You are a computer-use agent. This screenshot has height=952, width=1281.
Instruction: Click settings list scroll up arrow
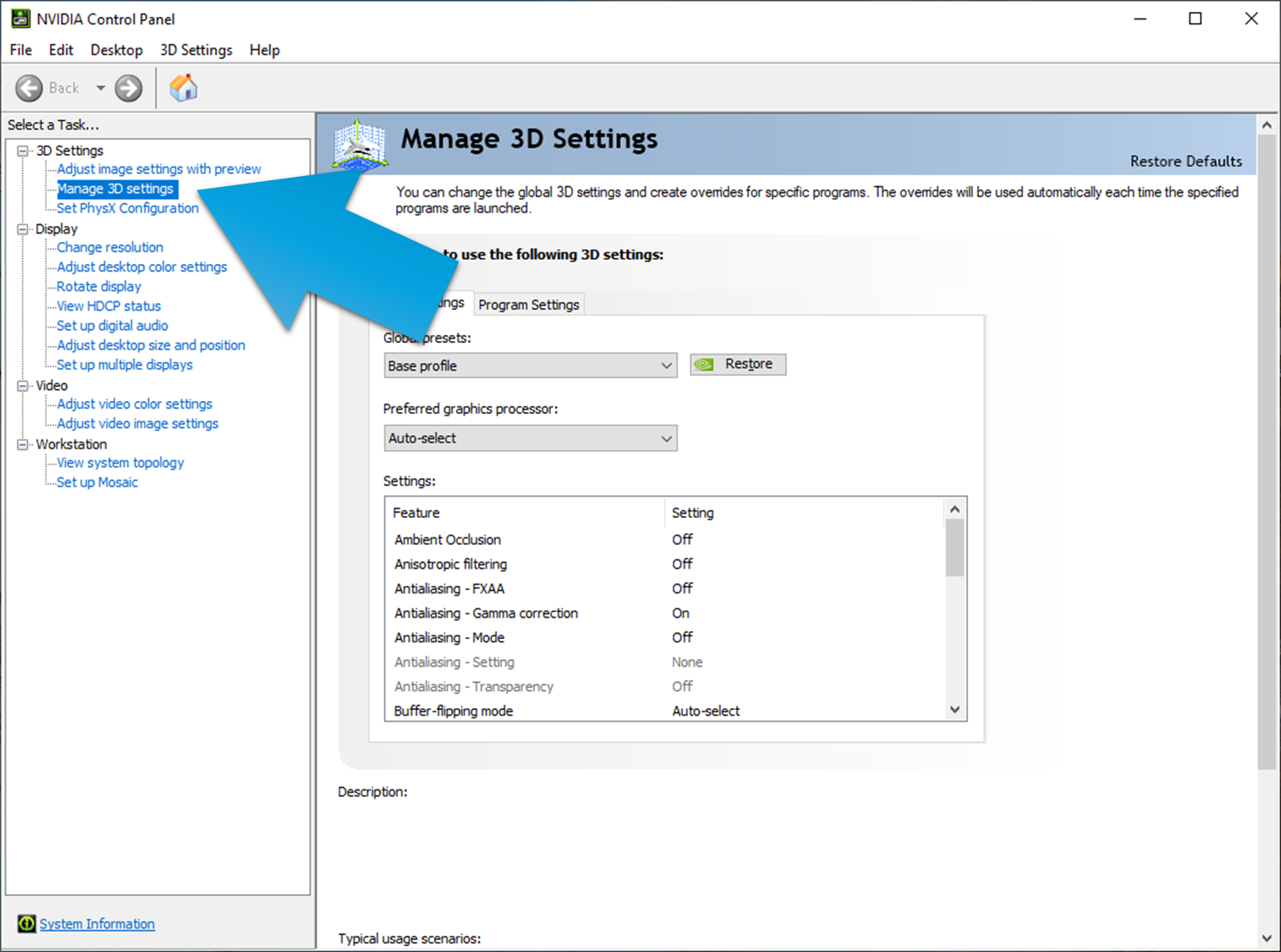(955, 509)
